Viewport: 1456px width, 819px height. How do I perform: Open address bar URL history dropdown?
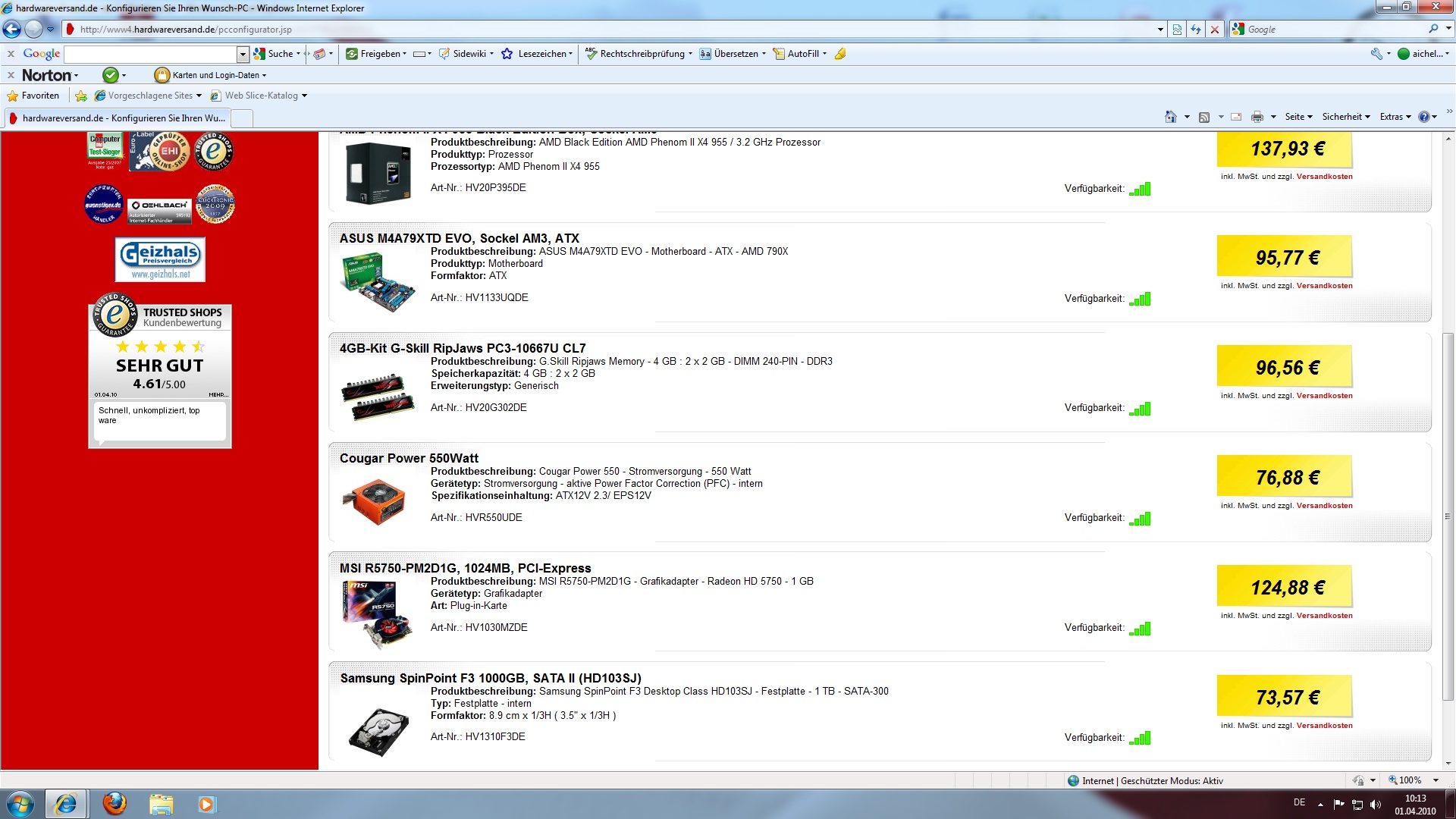tap(1160, 30)
